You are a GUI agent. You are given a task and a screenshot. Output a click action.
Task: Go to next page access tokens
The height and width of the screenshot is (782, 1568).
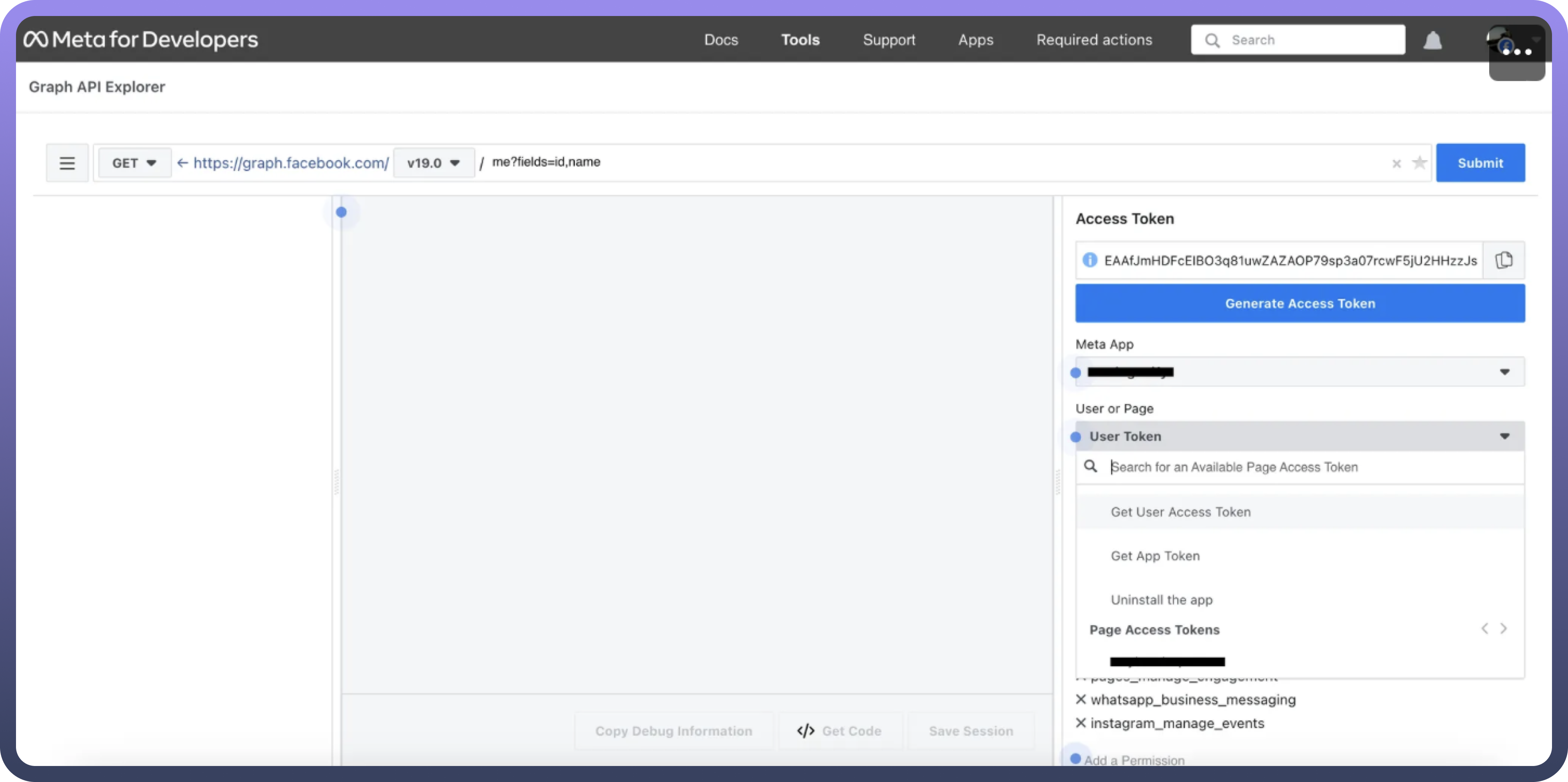pos(1504,629)
